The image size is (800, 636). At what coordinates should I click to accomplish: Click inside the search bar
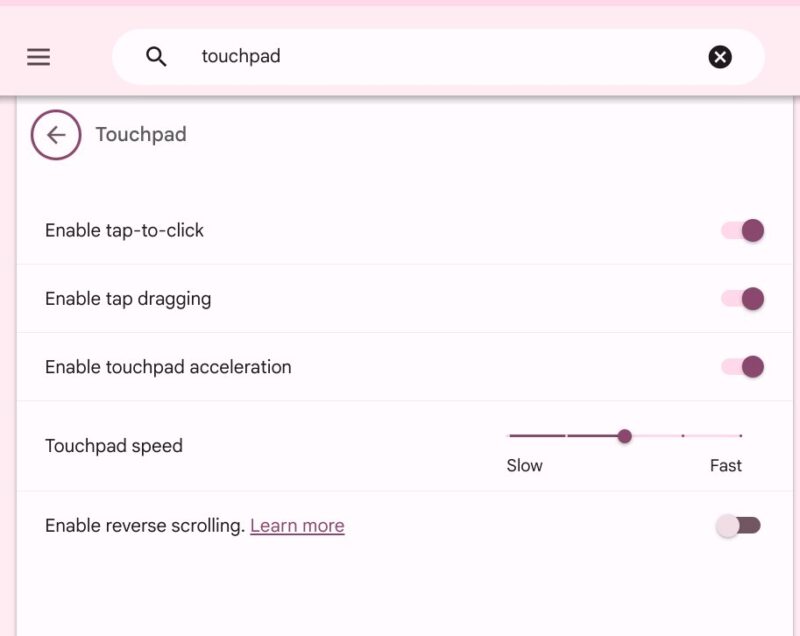pos(400,57)
